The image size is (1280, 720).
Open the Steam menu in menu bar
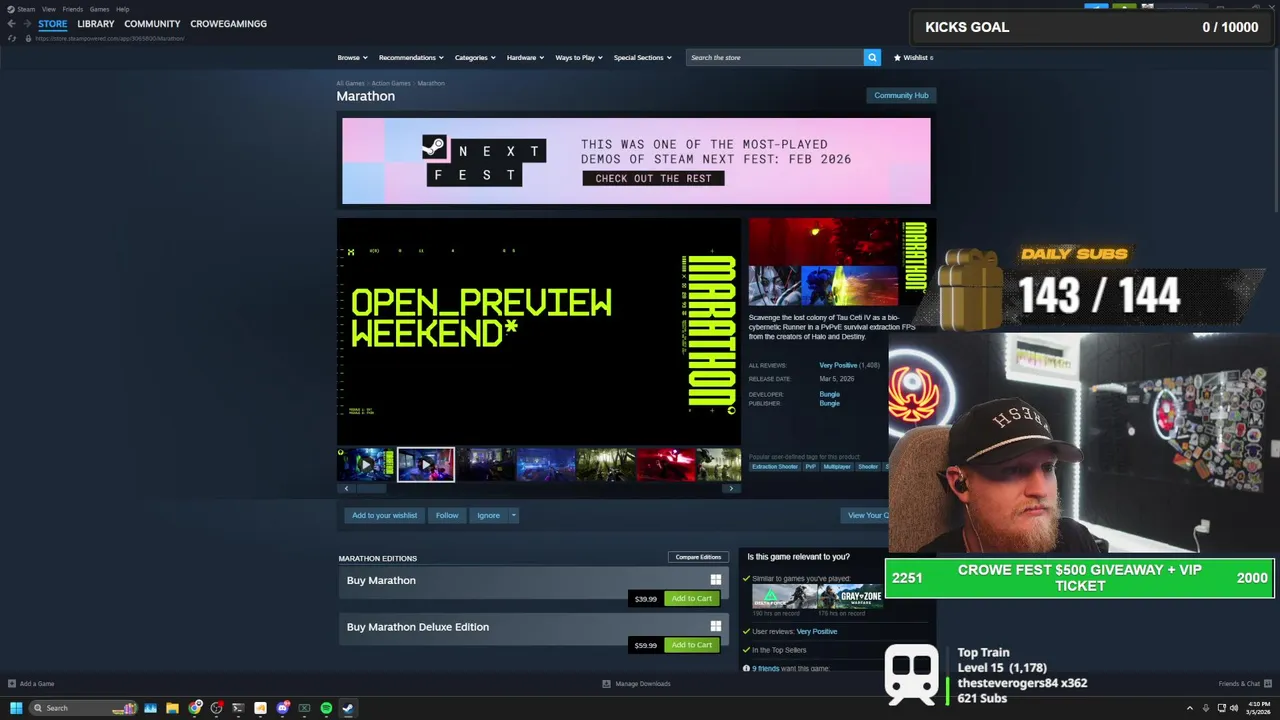point(26,9)
